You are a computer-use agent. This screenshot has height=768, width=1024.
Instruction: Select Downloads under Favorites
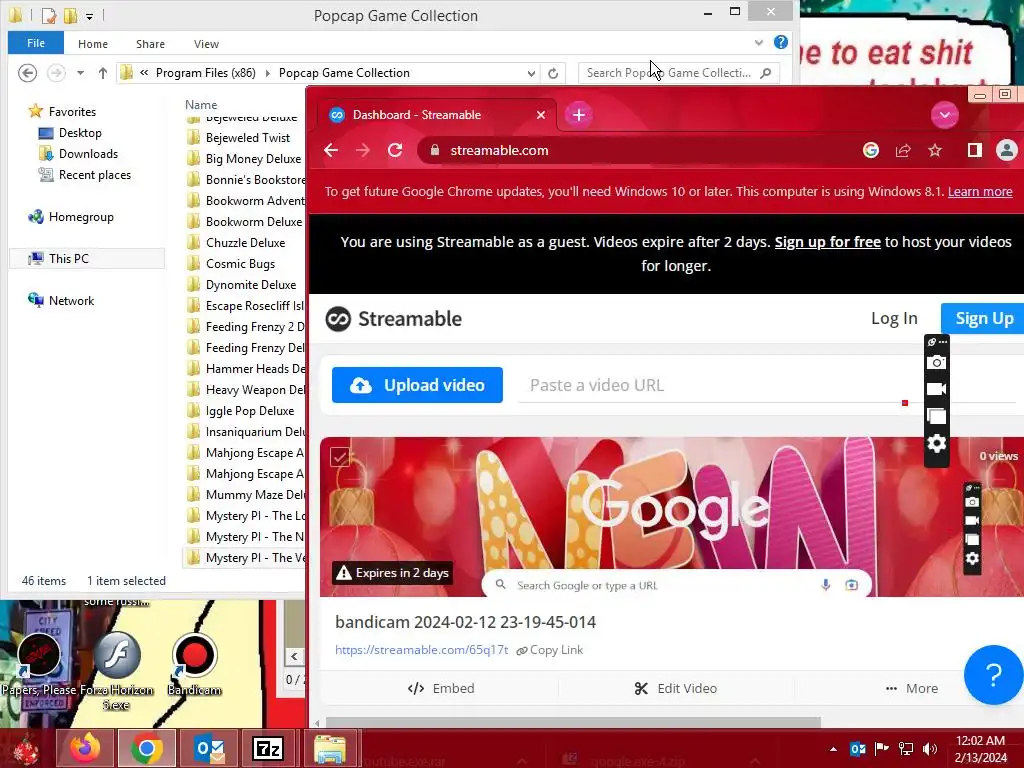tap(78, 153)
